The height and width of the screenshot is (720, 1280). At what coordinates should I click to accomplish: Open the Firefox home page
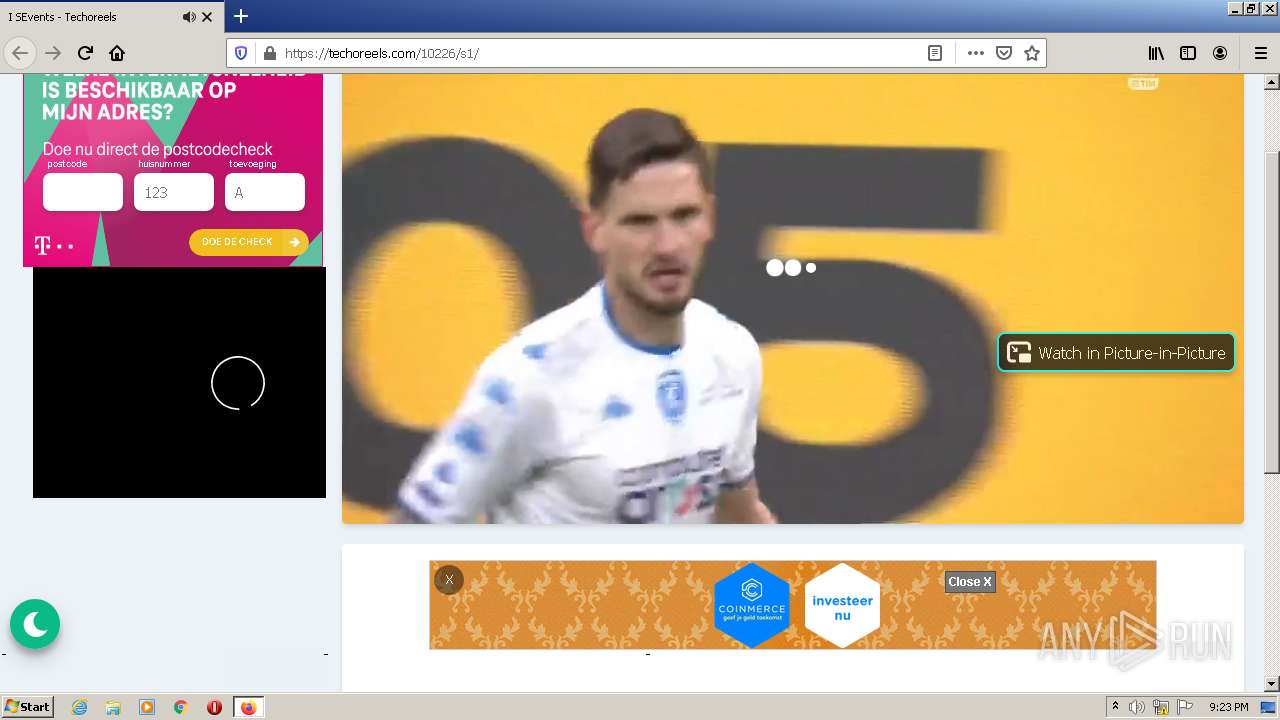pos(117,53)
